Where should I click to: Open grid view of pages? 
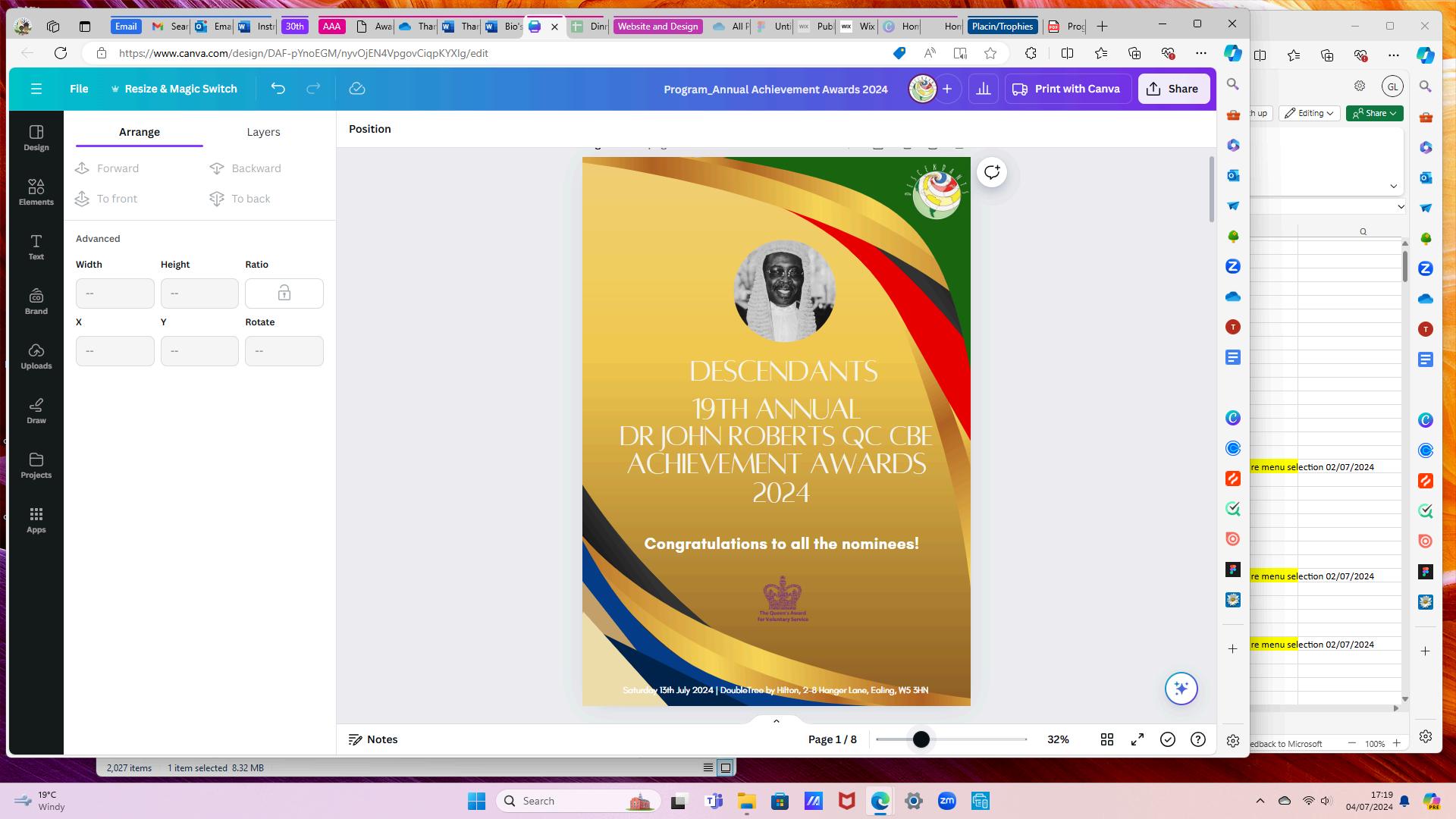1106,739
